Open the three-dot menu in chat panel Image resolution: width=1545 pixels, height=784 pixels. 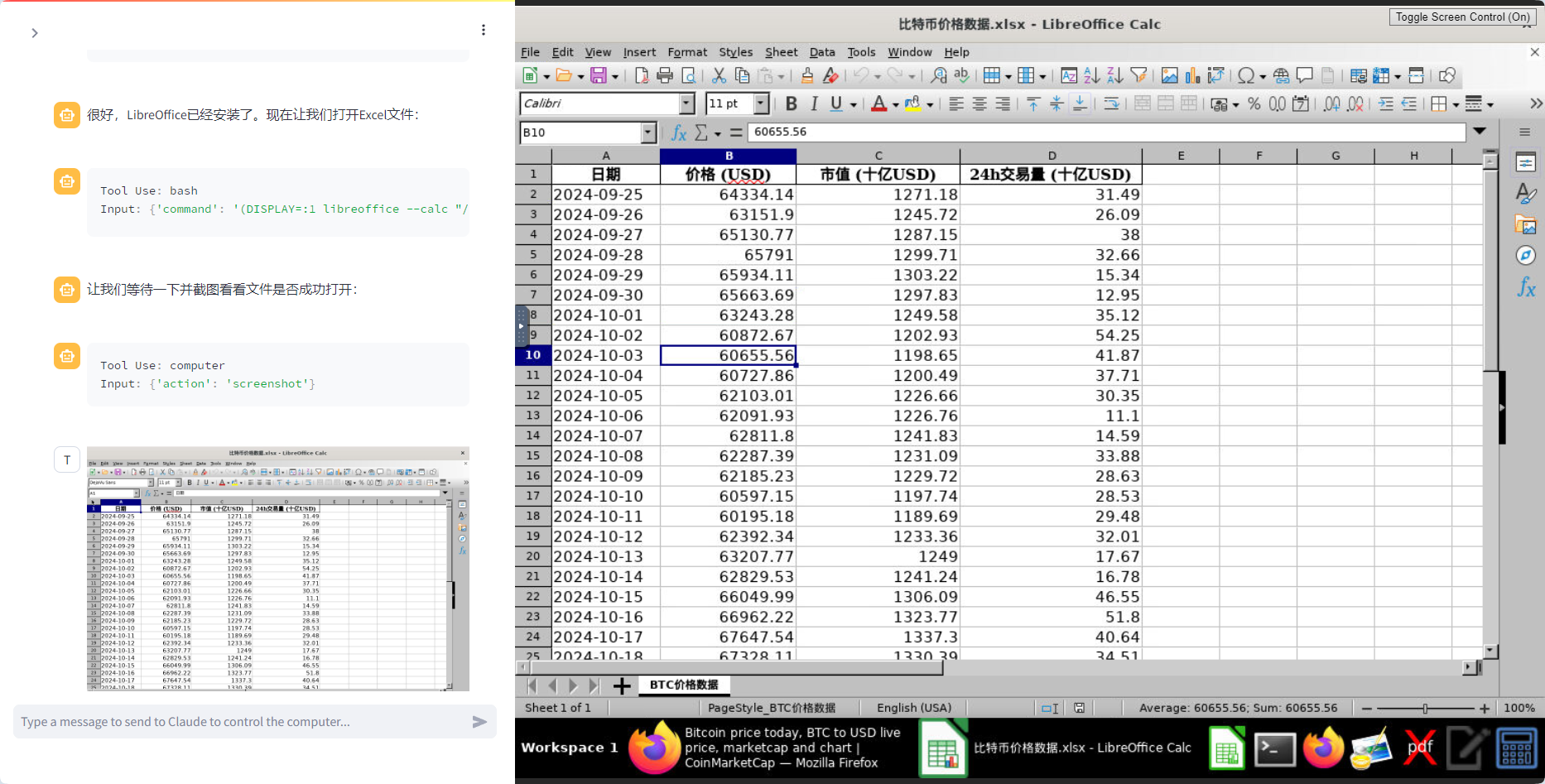coord(484,31)
